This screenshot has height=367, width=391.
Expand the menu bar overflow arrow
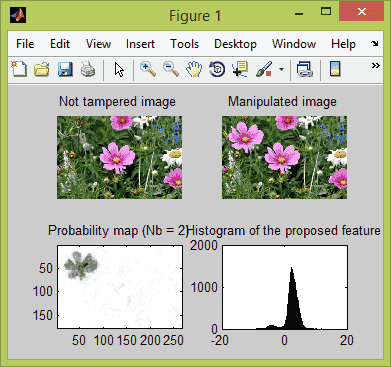click(x=375, y=44)
